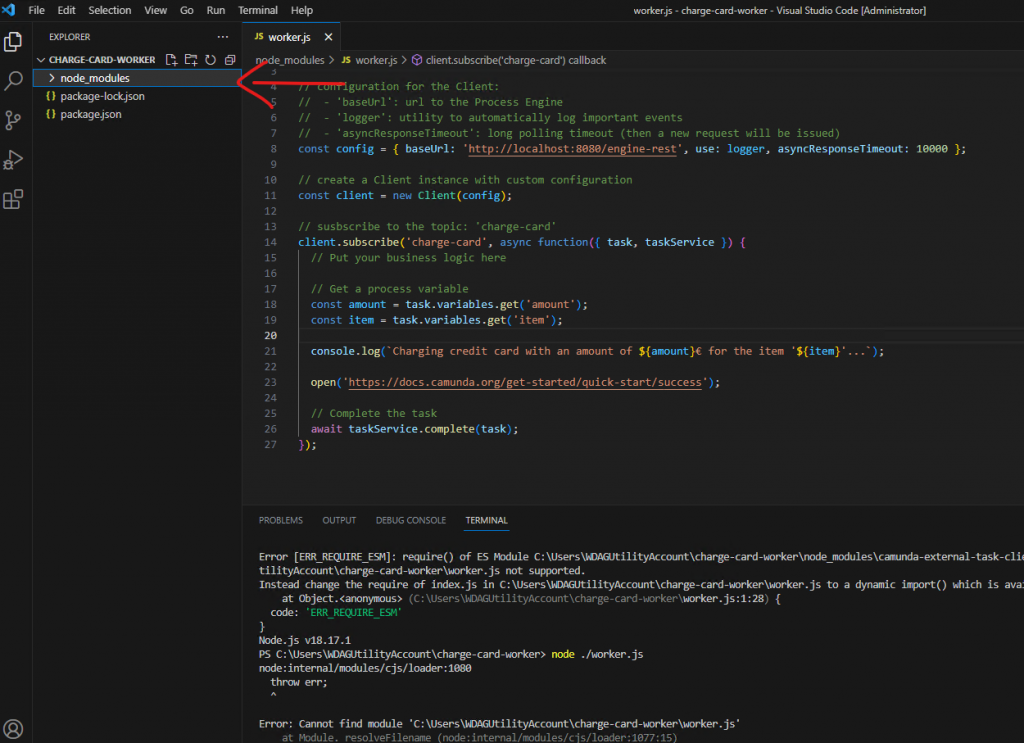
Task: Click 'const item' line 19
Action: click(436, 320)
